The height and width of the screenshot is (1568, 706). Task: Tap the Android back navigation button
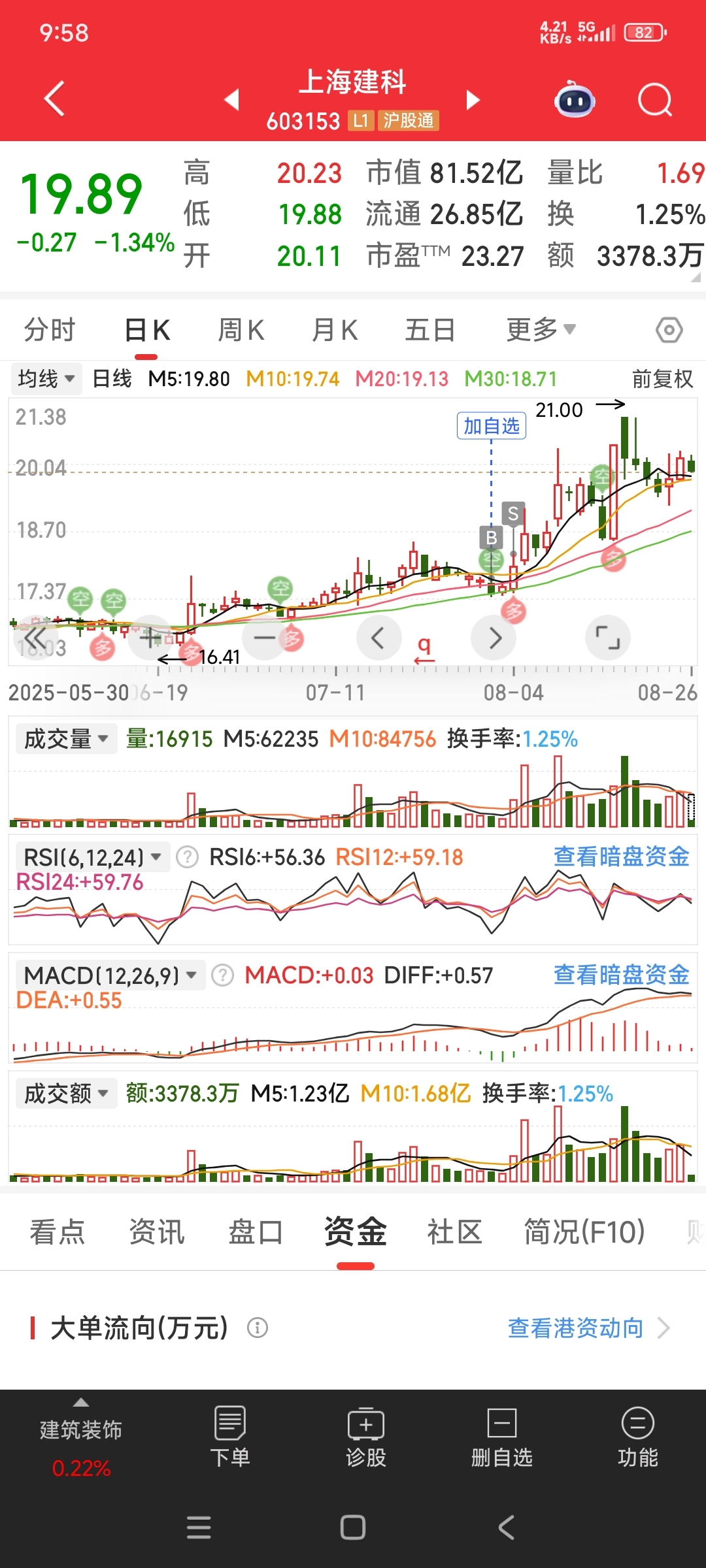tap(507, 1527)
